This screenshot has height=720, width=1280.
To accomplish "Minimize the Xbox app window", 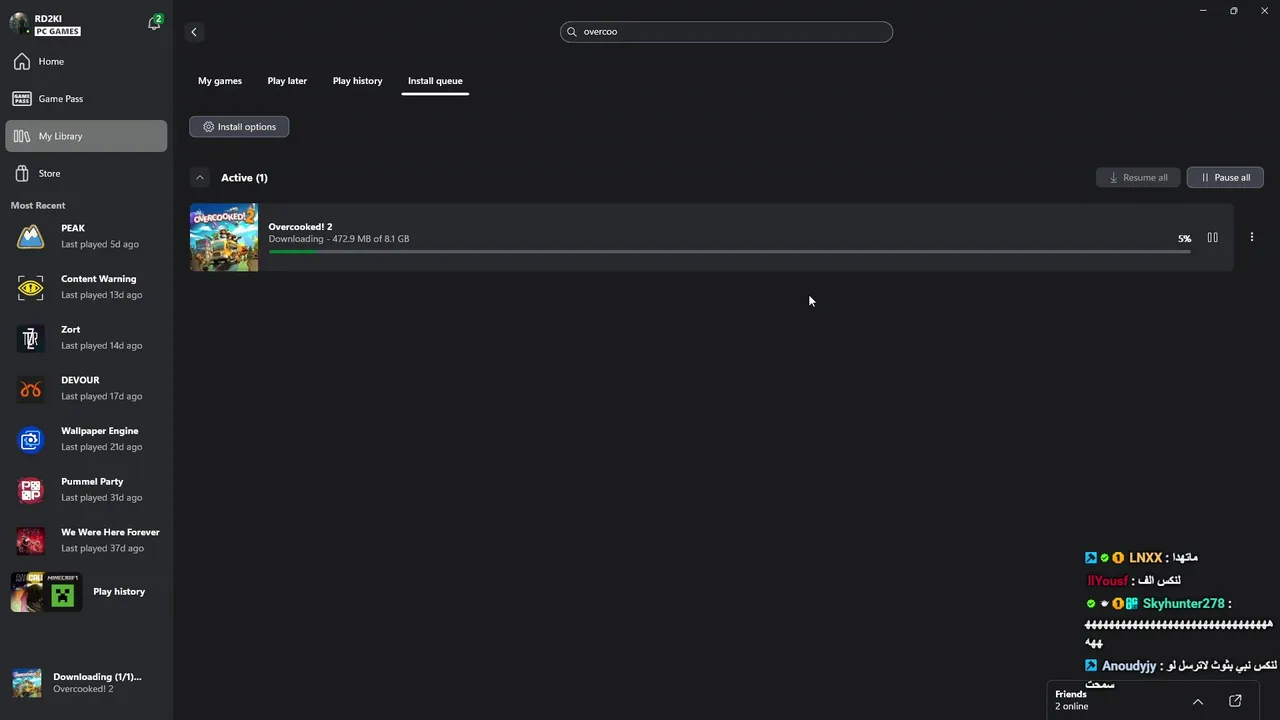I will point(1203,11).
